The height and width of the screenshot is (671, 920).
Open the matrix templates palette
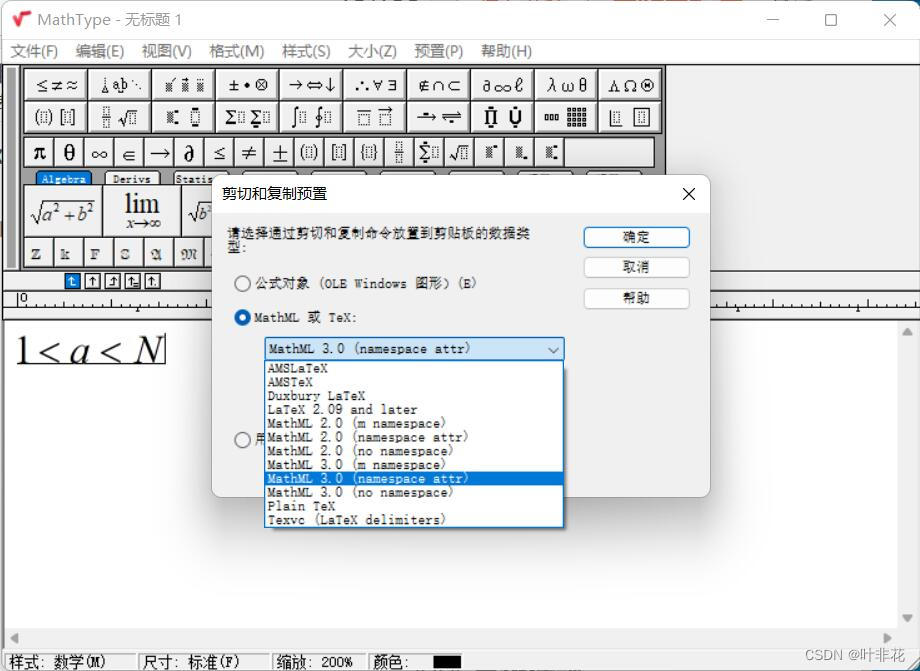tap(567, 117)
